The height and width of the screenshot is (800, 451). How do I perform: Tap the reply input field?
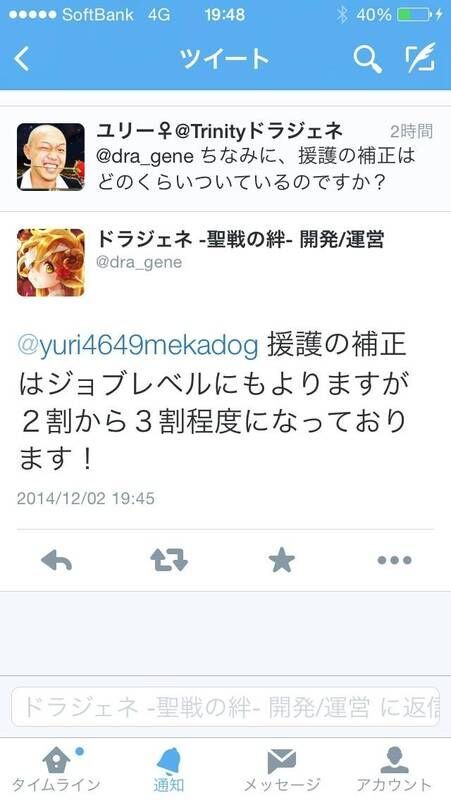(x=226, y=707)
